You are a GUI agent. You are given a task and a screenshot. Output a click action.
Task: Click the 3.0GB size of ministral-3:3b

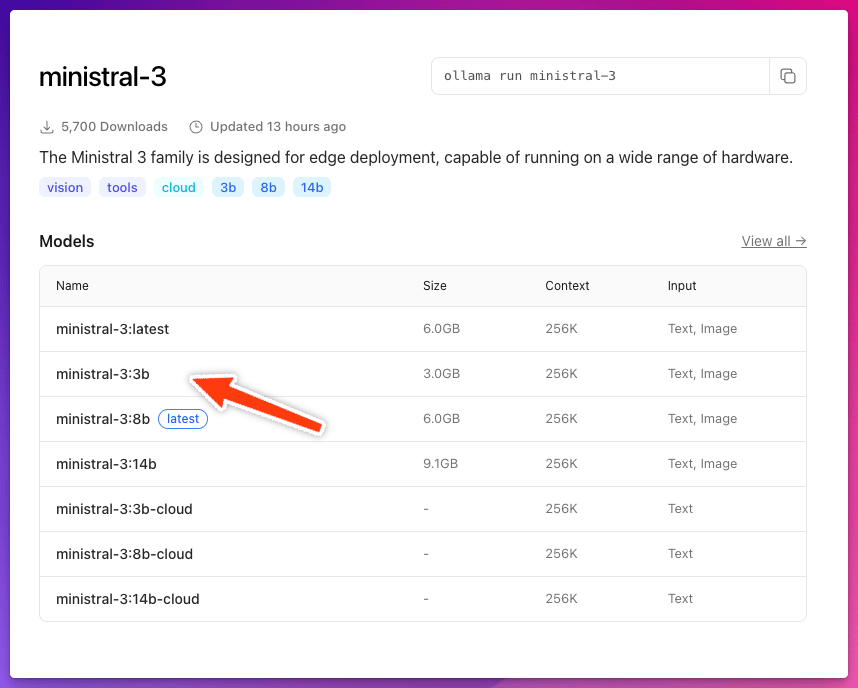441,374
